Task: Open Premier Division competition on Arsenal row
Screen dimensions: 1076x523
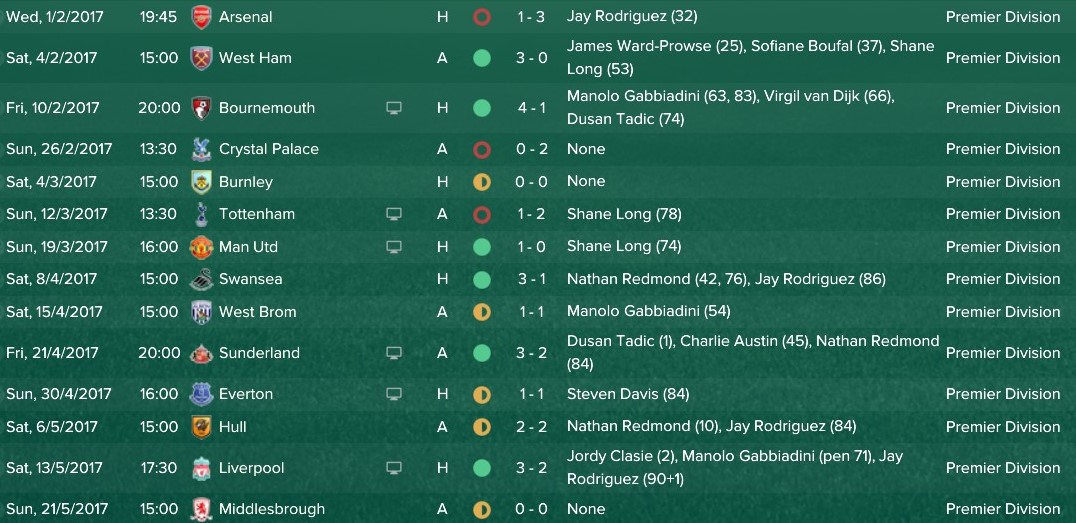Action: point(1003,17)
